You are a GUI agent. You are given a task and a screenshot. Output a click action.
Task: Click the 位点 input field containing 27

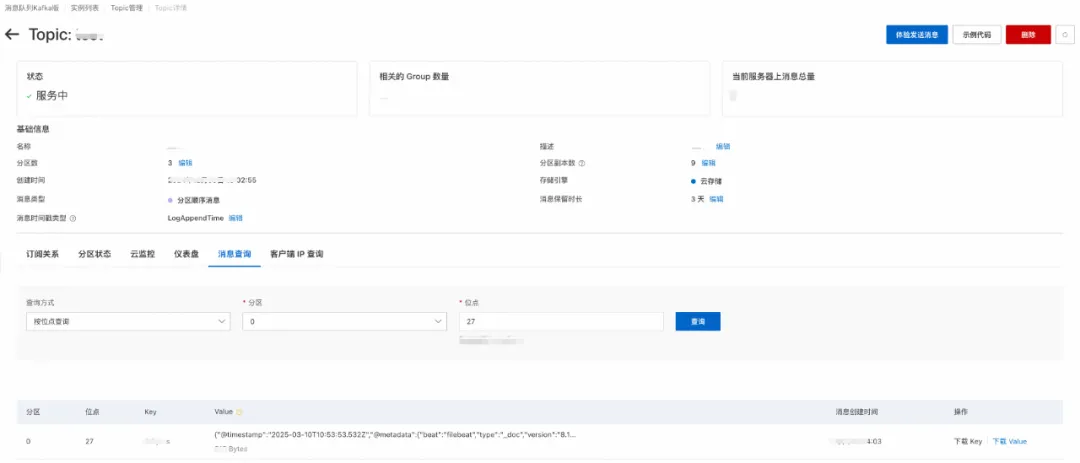point(561,322)
